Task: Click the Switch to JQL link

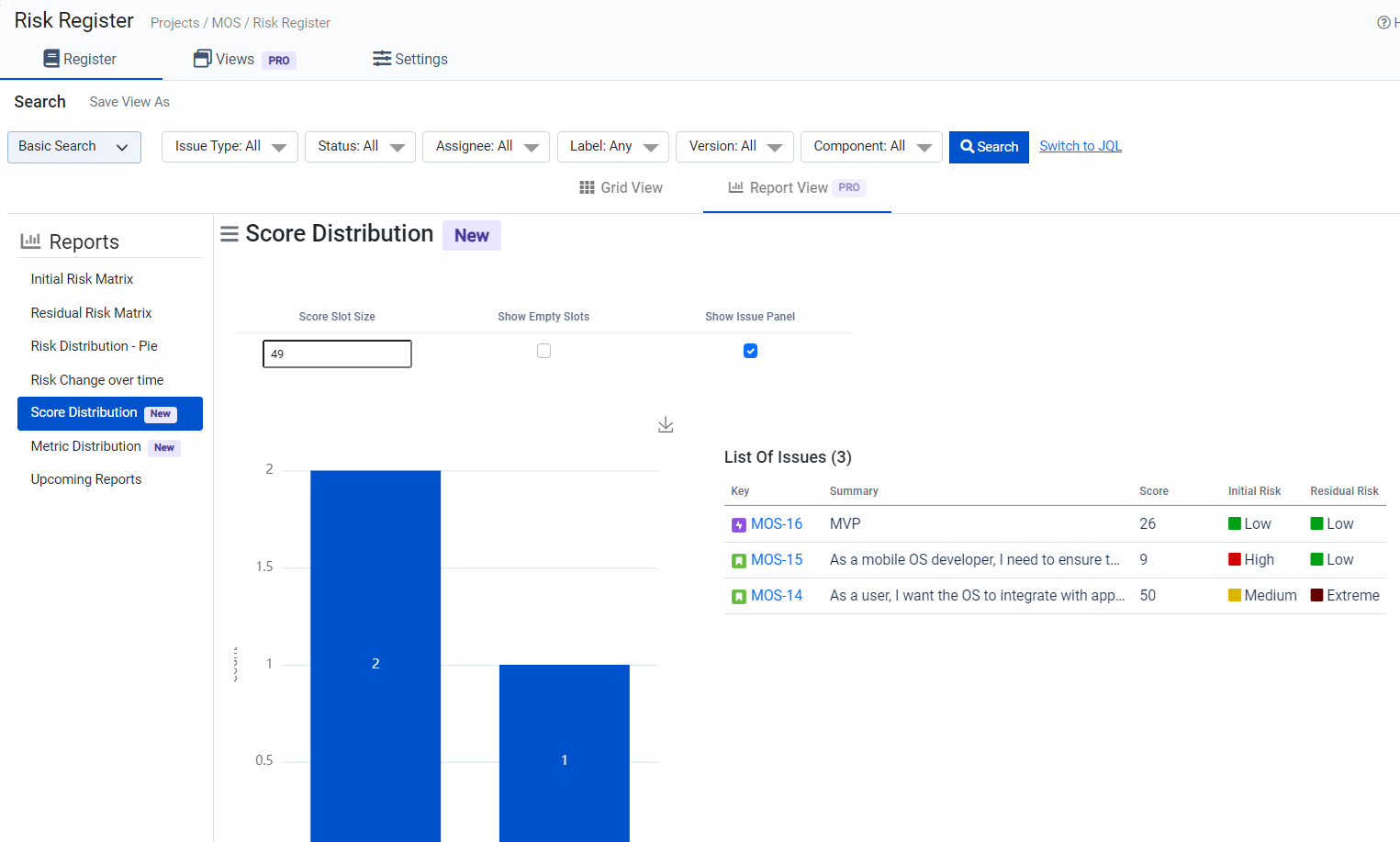Action: click(1080, 146)
